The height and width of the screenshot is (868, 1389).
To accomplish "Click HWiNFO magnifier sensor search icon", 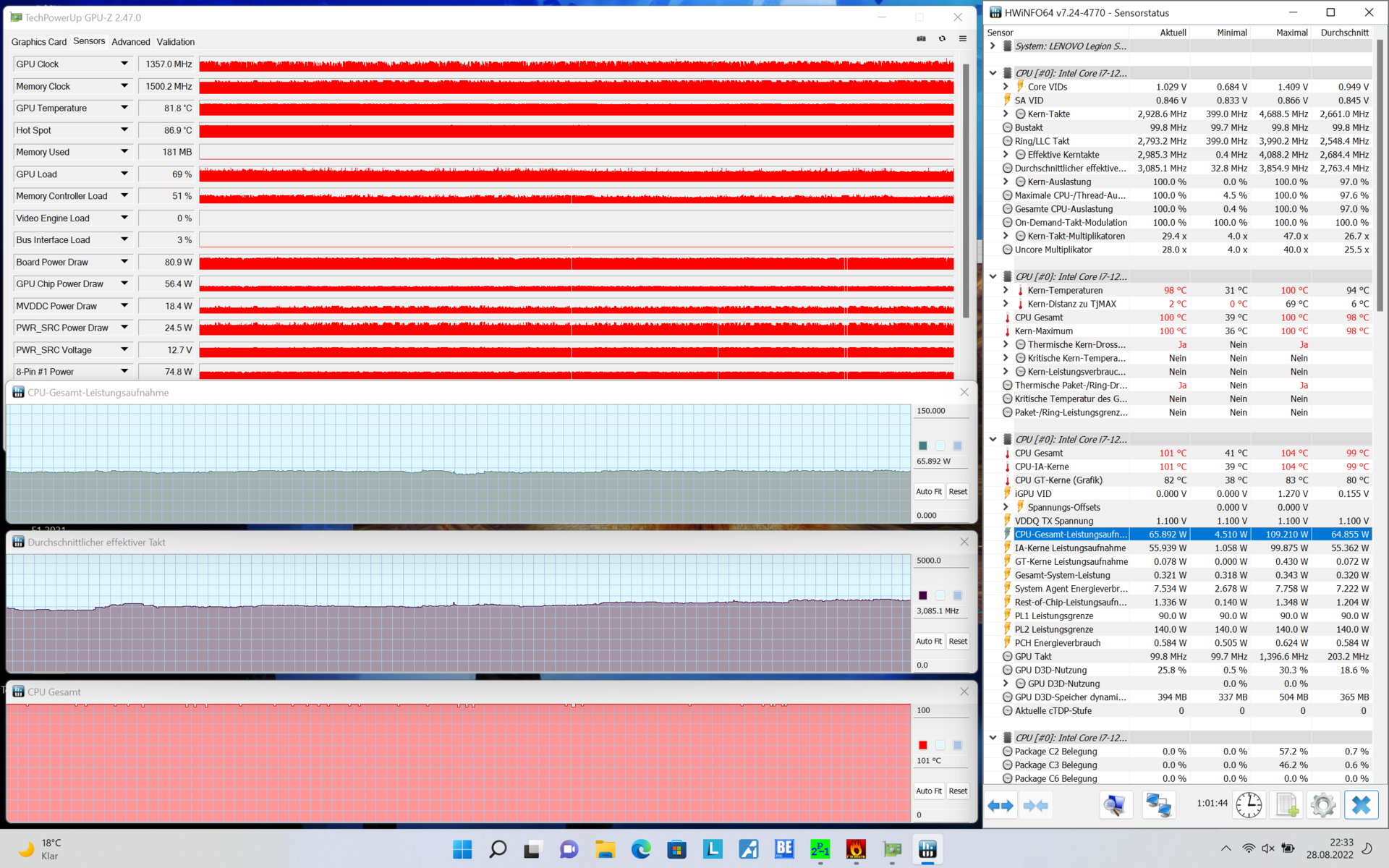I will [1116, 805].
